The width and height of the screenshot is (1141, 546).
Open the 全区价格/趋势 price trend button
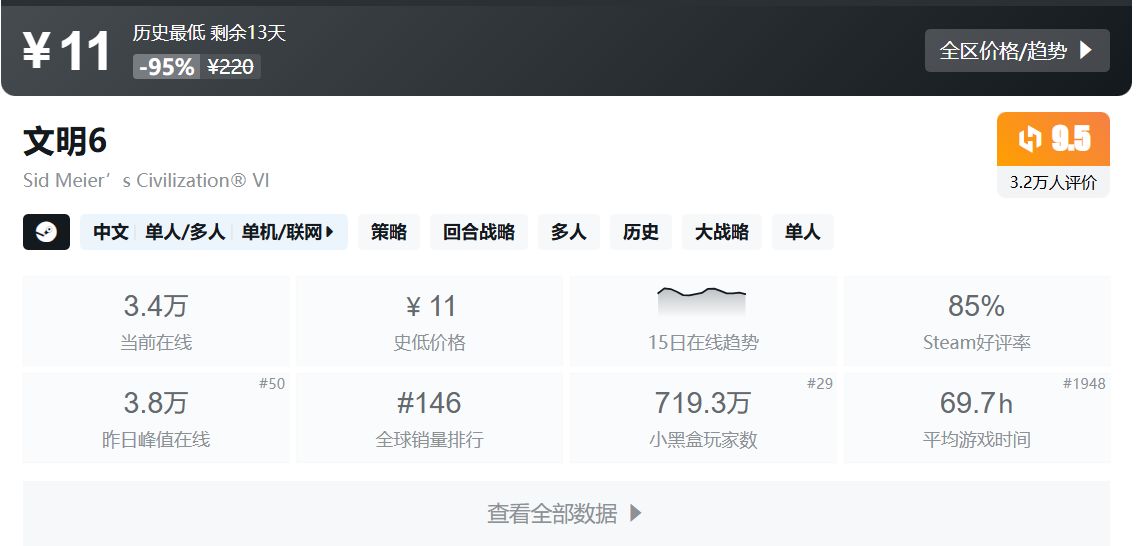1017,50
